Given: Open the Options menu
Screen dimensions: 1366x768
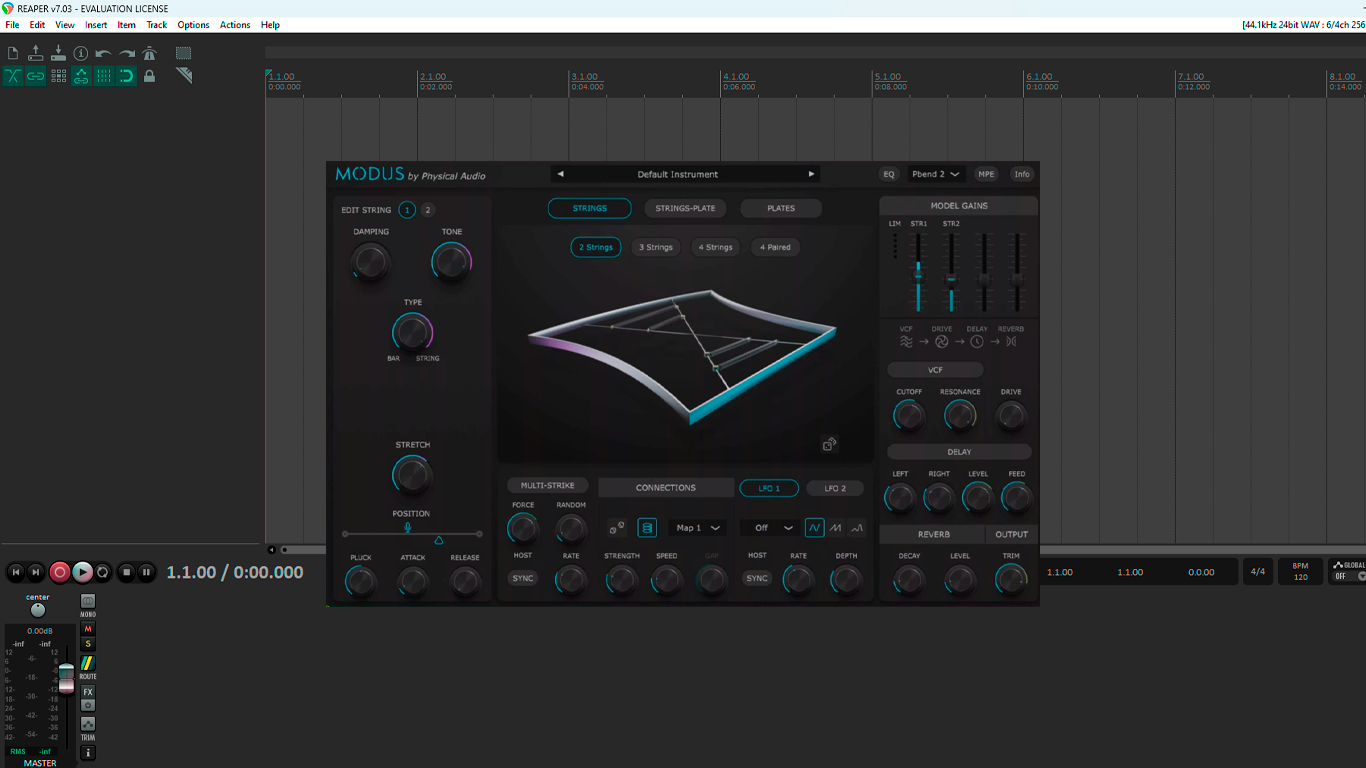Looking at the screenshot, I should 193,25.
